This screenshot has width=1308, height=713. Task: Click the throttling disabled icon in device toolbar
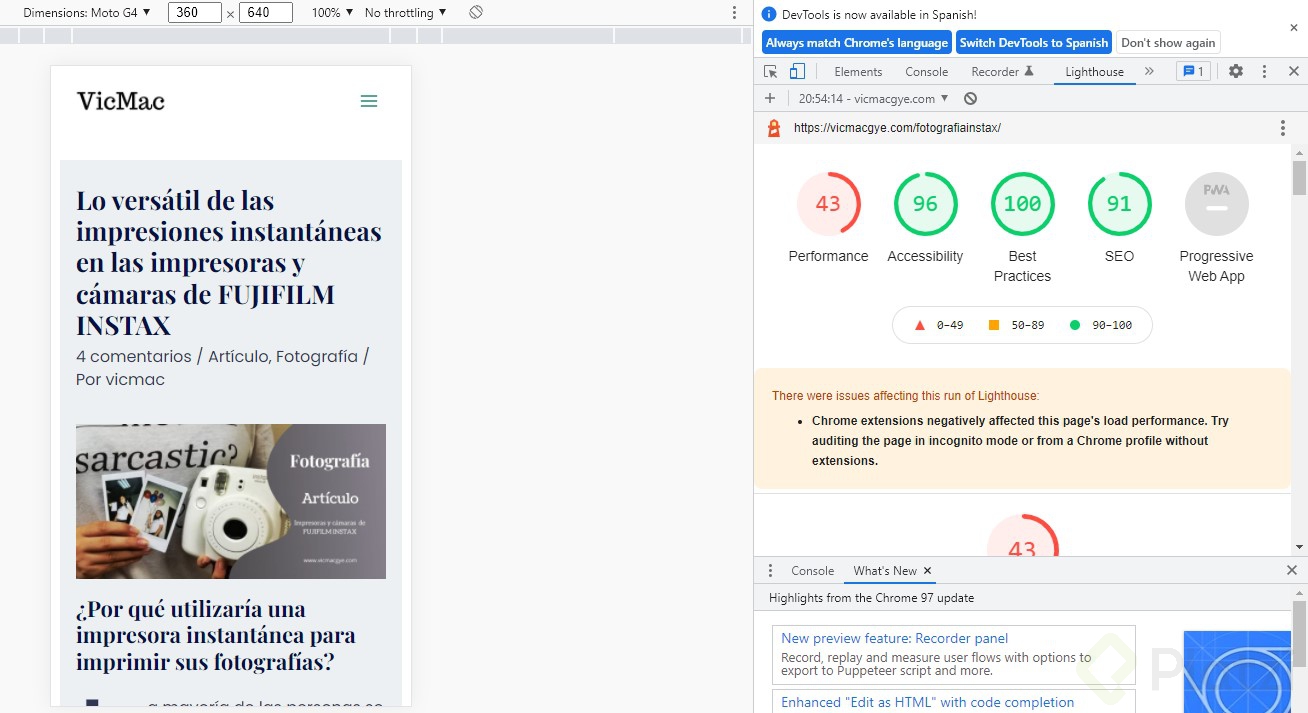point(476,12)
